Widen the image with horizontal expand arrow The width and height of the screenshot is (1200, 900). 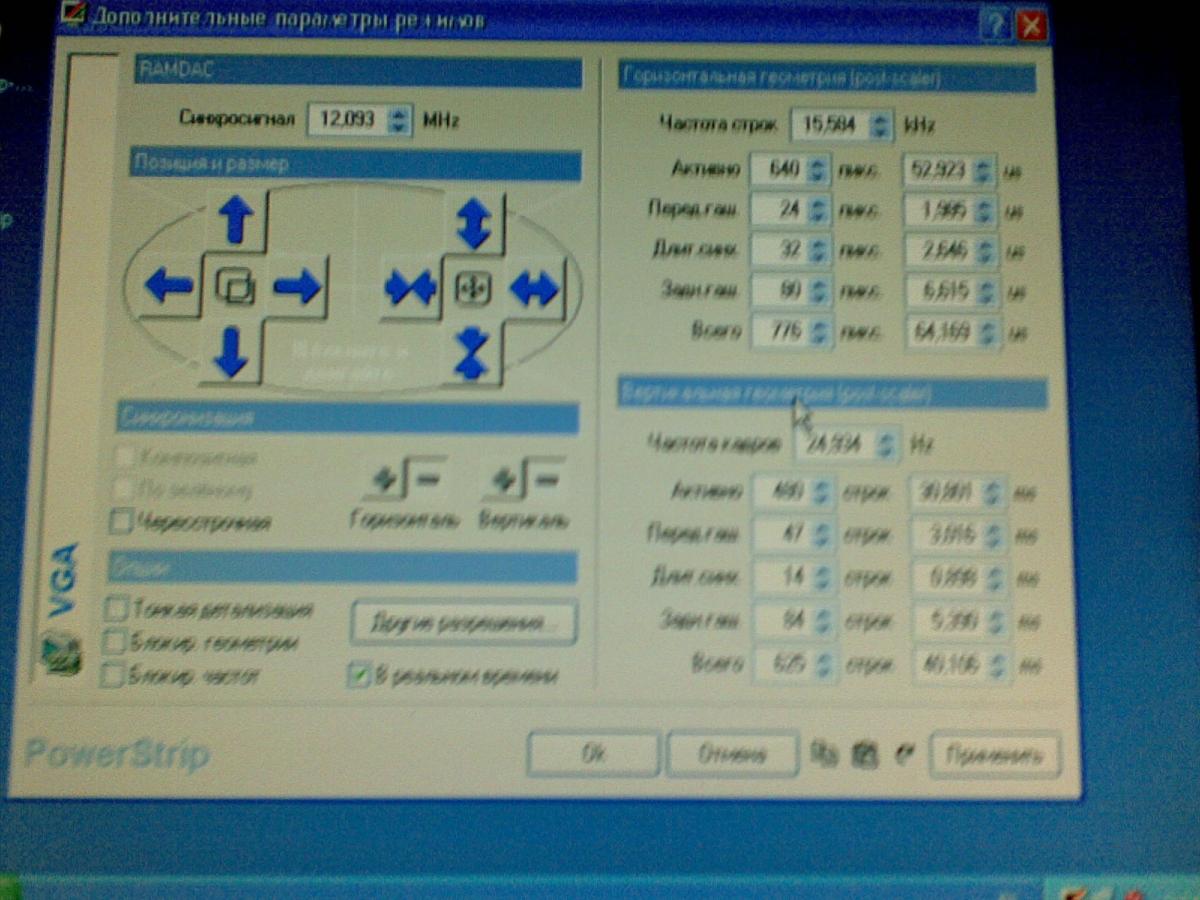pos(534,289)
